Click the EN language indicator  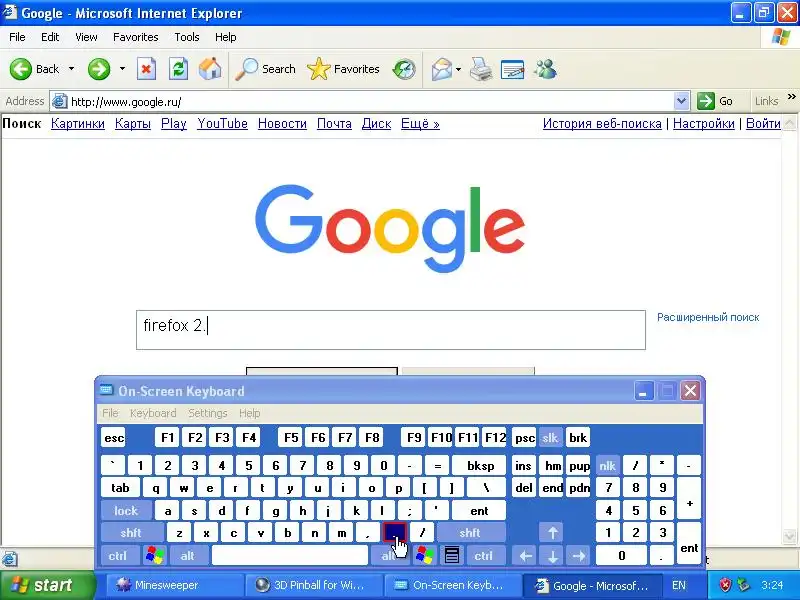(679, 585)
